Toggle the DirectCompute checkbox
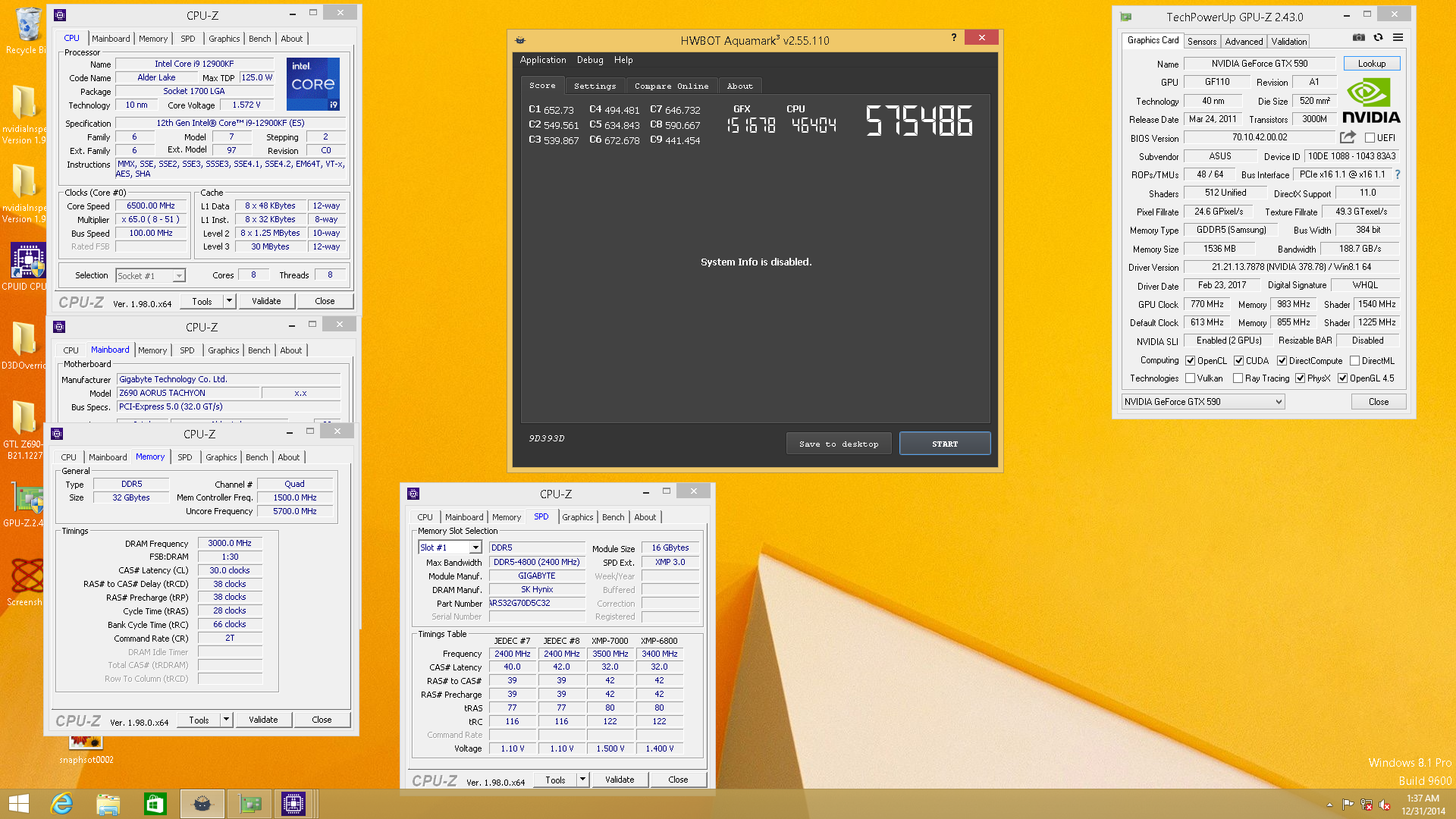 [1282, 361]
